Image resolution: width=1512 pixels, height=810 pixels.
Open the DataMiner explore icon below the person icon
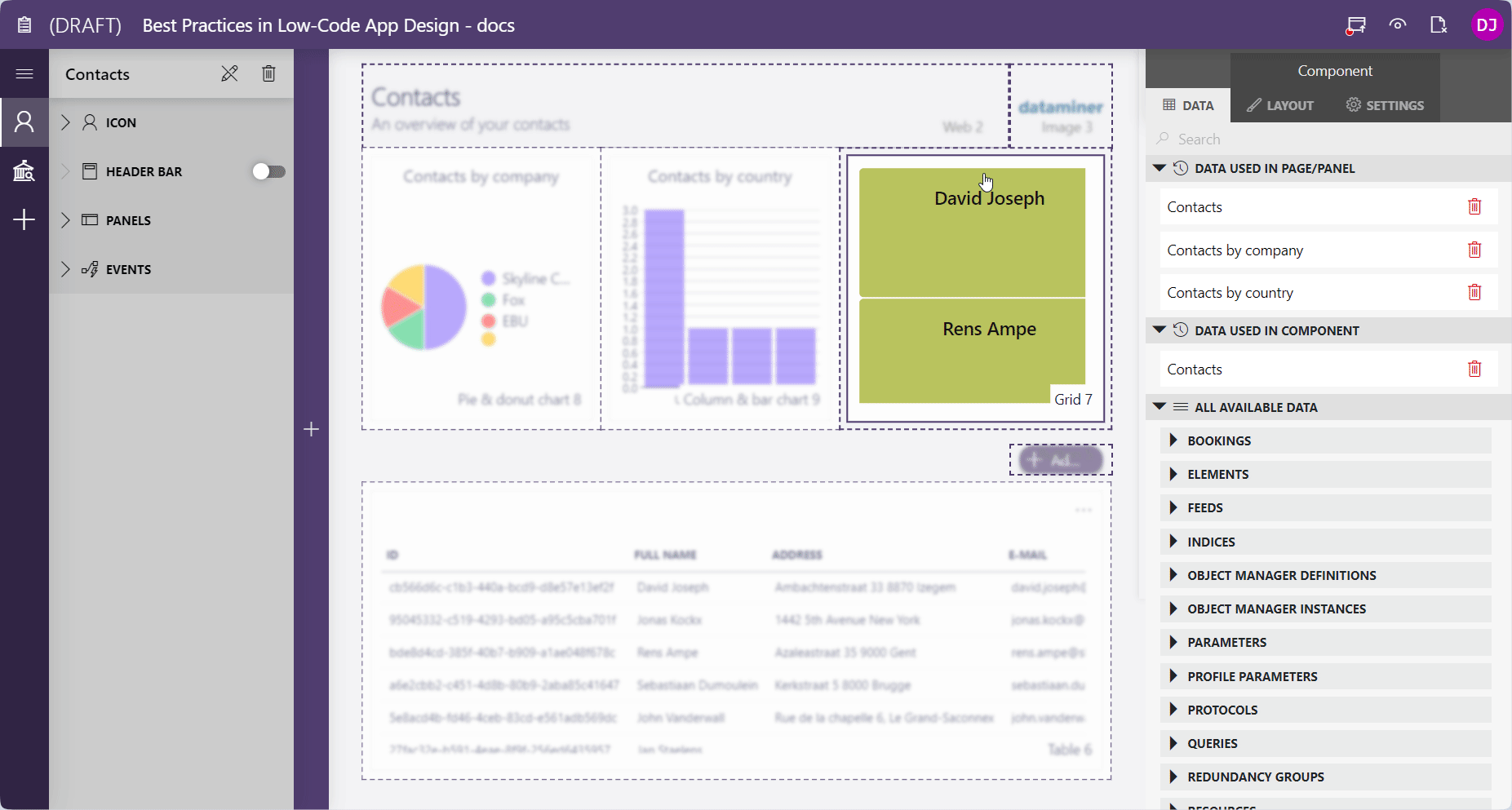[24, 171]
